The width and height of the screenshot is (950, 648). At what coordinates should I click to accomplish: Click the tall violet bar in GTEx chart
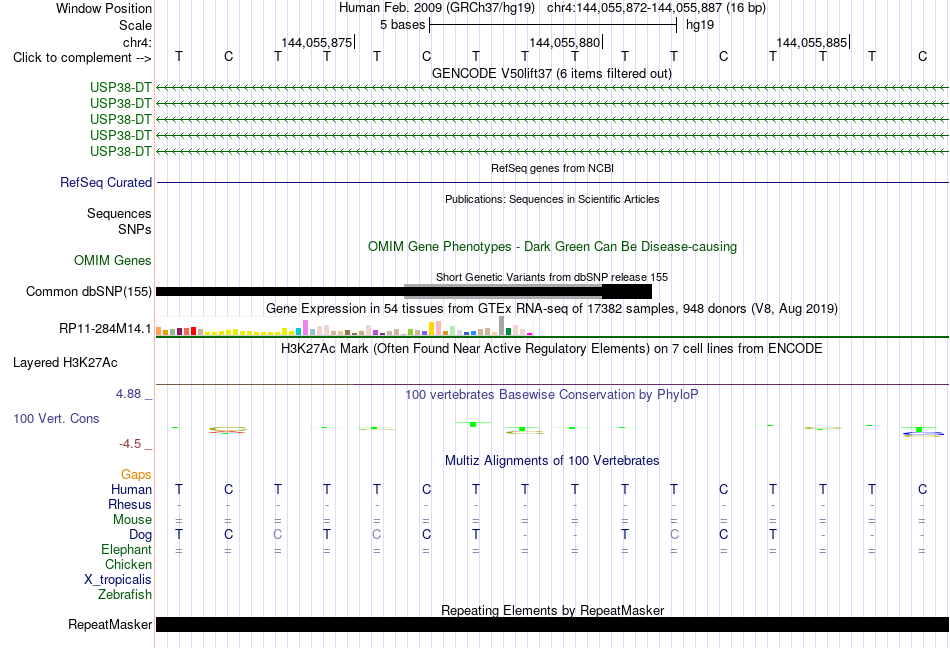[x=305, y=328]
